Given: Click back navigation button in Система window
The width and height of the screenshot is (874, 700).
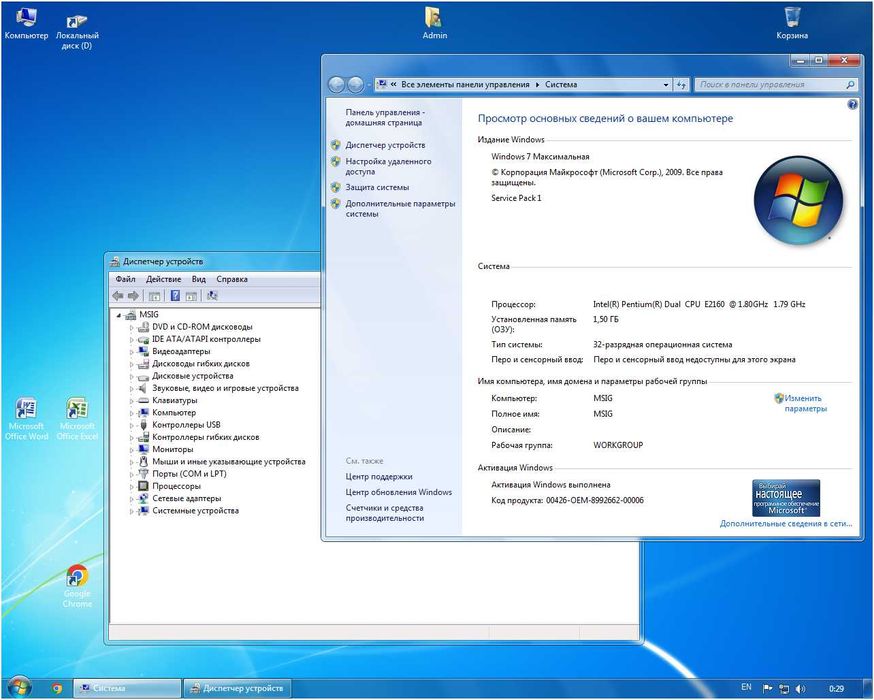Looking at the screenshot, I should (x=336, y=85).
